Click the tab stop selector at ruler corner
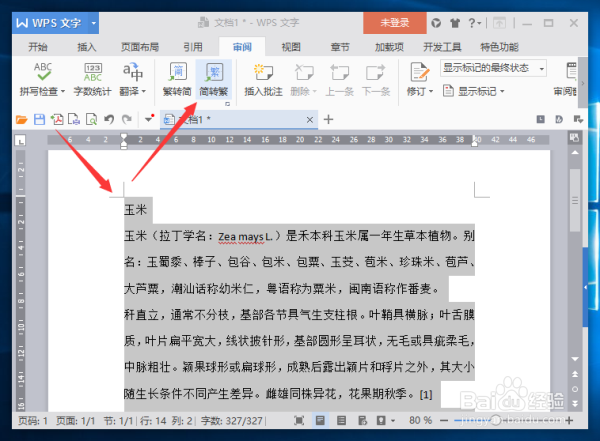 click(20, 140)
